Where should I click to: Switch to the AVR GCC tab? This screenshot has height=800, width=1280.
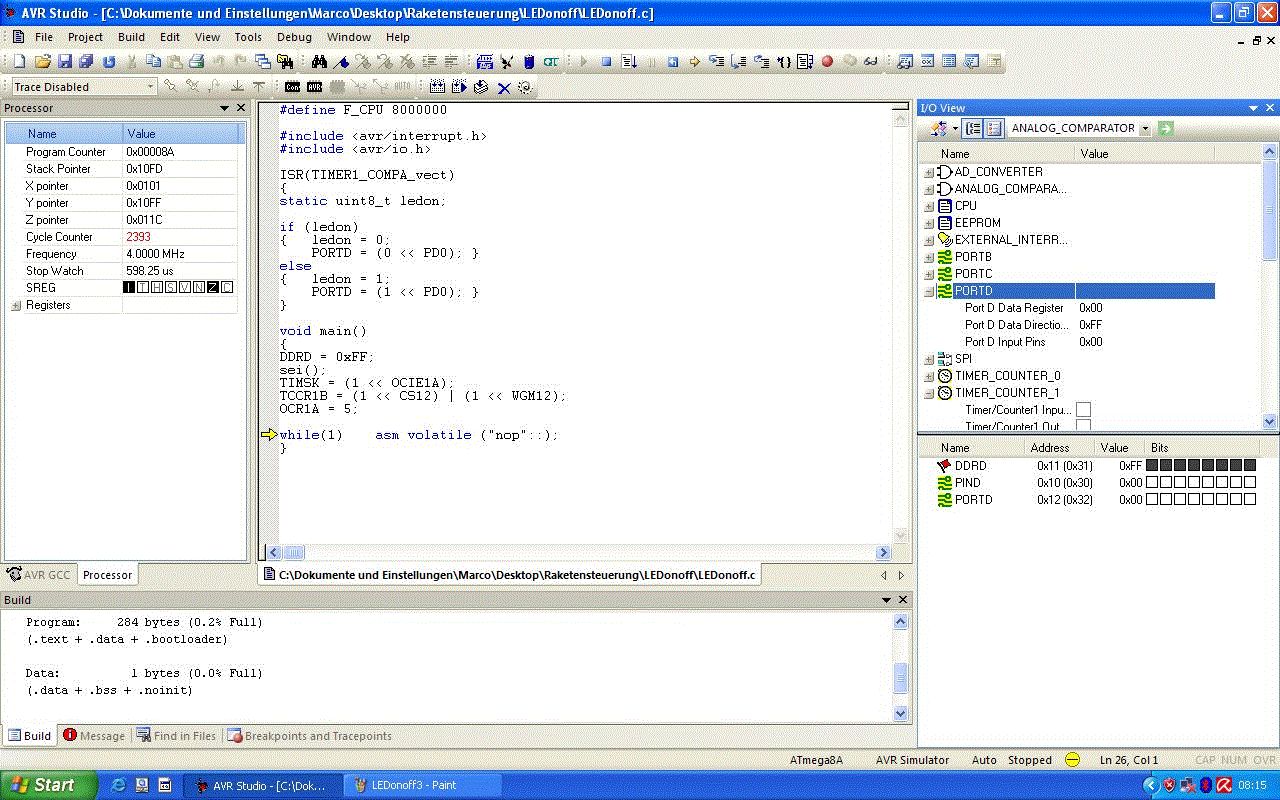click(40, 575)
